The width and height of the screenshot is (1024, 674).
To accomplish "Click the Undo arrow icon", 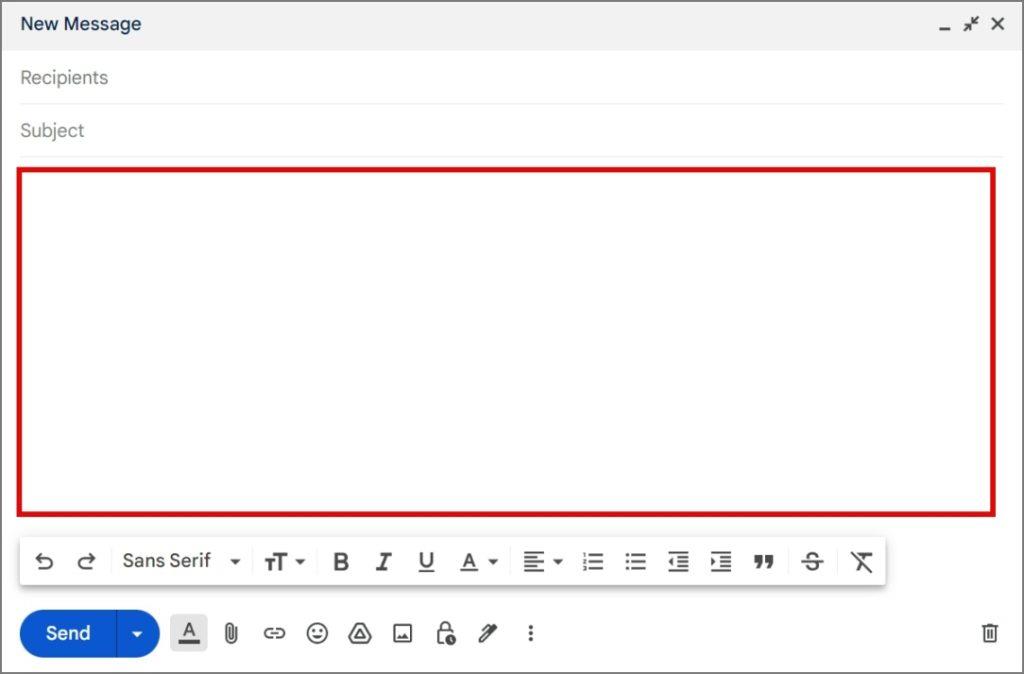I will tap(44, 561).
